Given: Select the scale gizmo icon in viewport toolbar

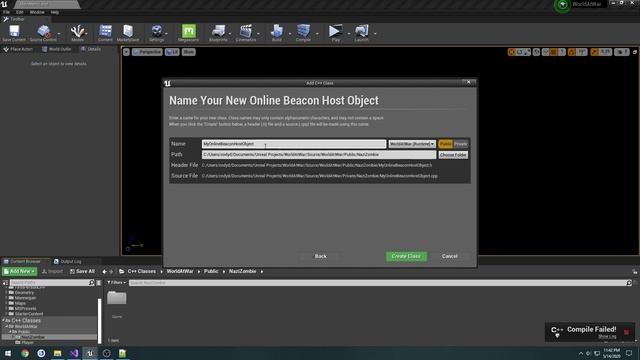Looking at the screenshot, I should (527, 52).
